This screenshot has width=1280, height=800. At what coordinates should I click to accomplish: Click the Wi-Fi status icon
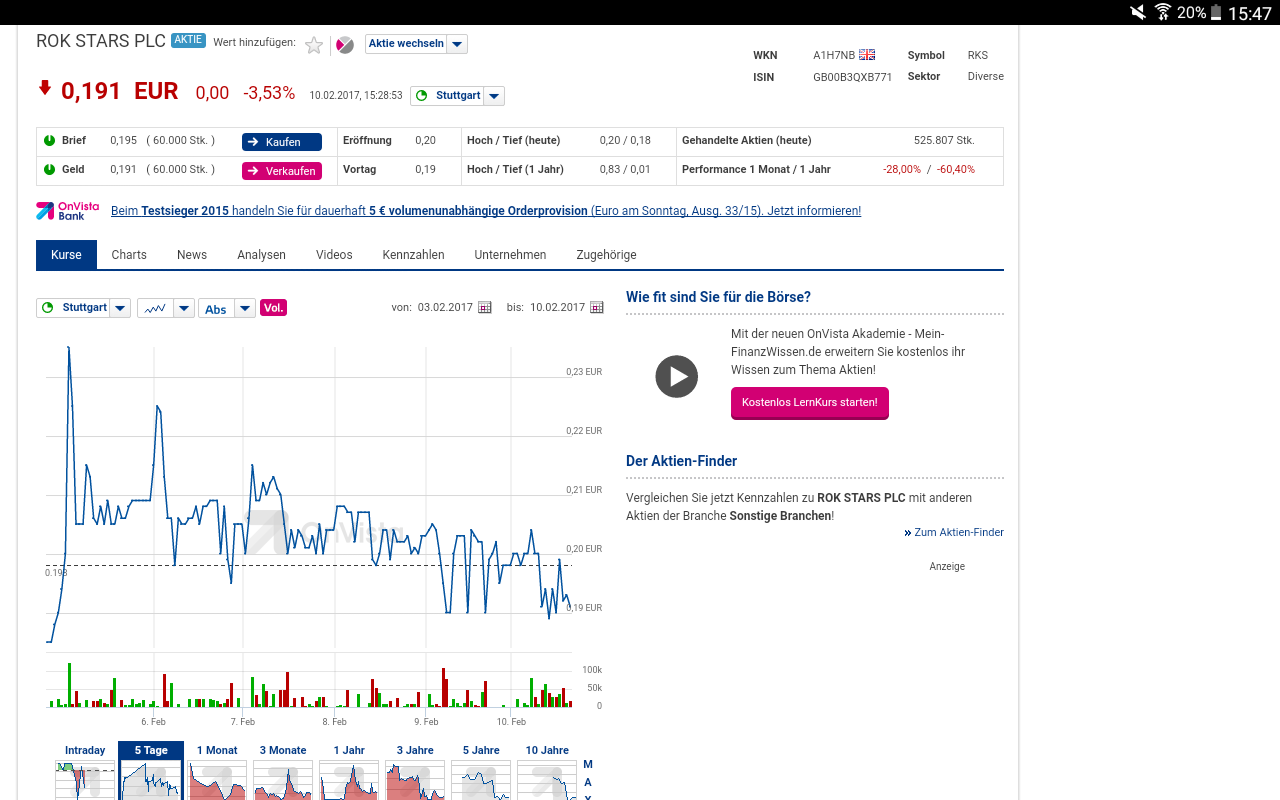(x=1162, y=12)
